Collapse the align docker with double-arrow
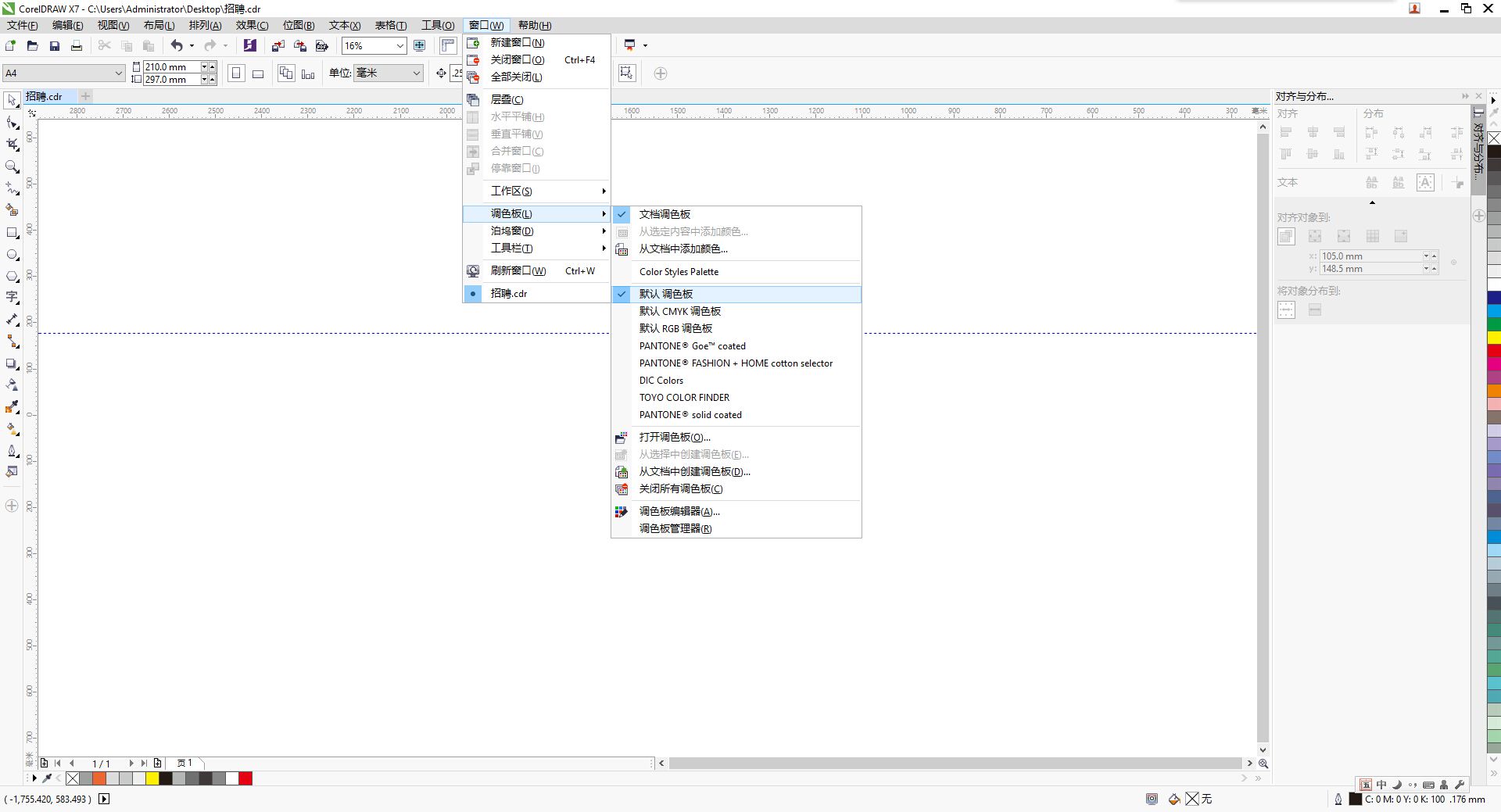 pos(1465,96)
